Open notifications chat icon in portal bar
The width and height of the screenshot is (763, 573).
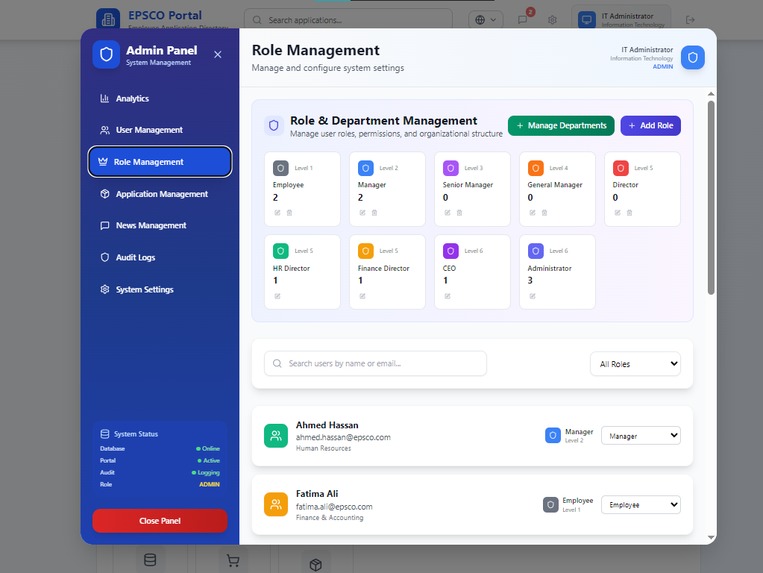(523, 19)
